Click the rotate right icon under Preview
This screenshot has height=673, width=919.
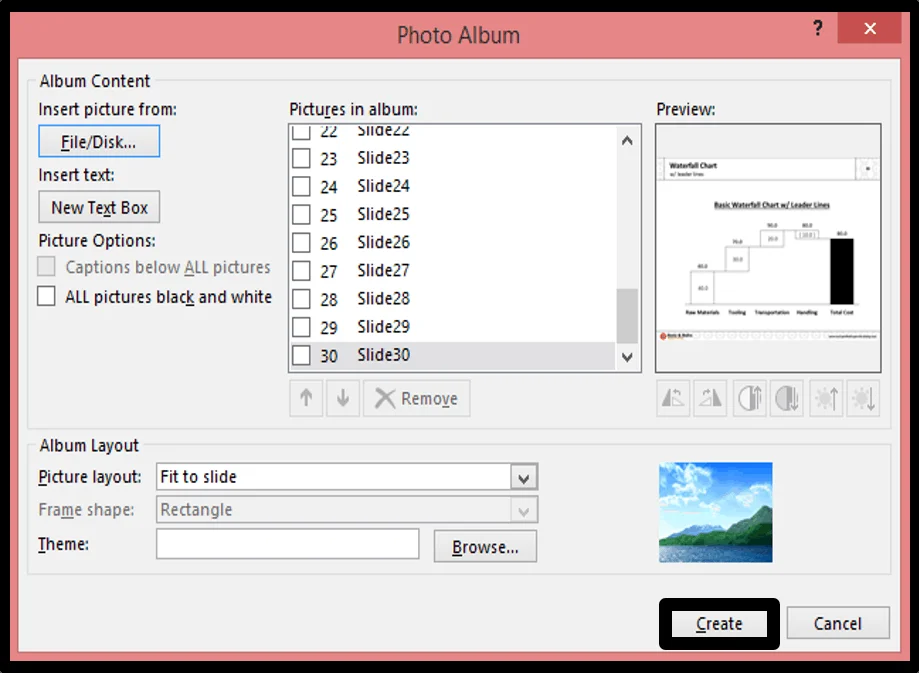(x=710, y=399)
